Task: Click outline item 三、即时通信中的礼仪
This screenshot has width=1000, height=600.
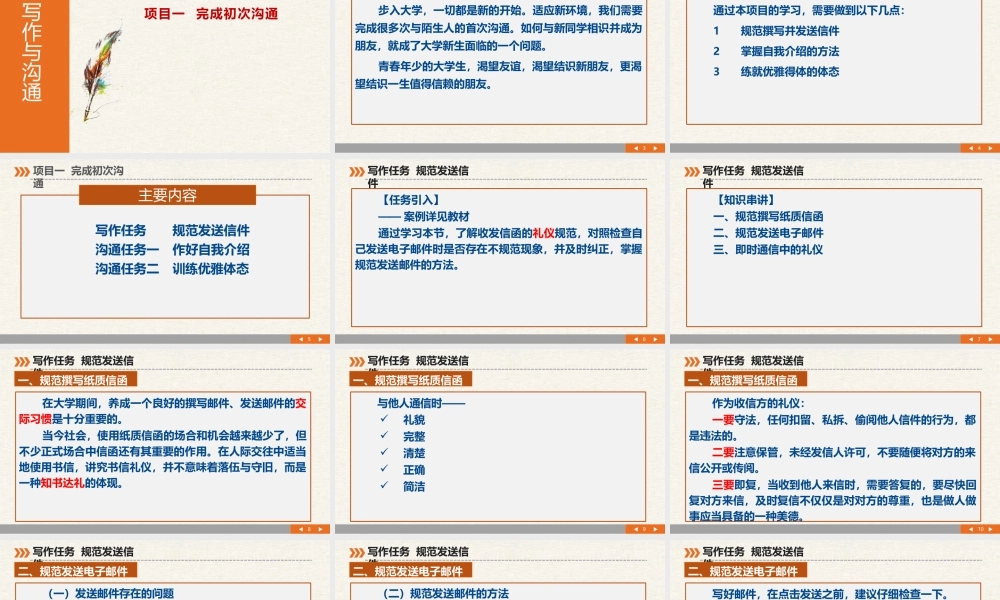Action: pos(768,250)
